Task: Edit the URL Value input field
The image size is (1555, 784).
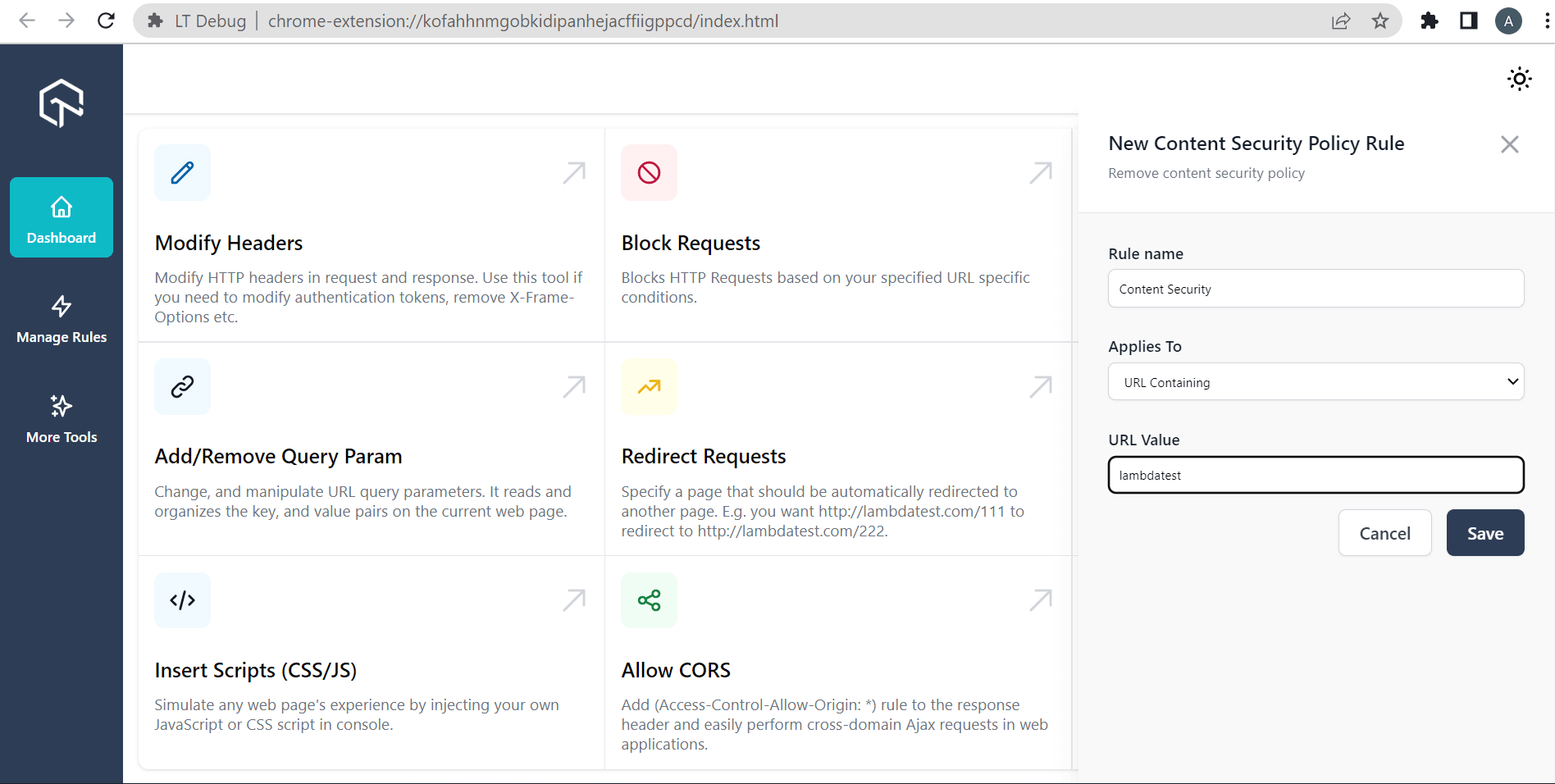Action: (x=1315, y=475)
